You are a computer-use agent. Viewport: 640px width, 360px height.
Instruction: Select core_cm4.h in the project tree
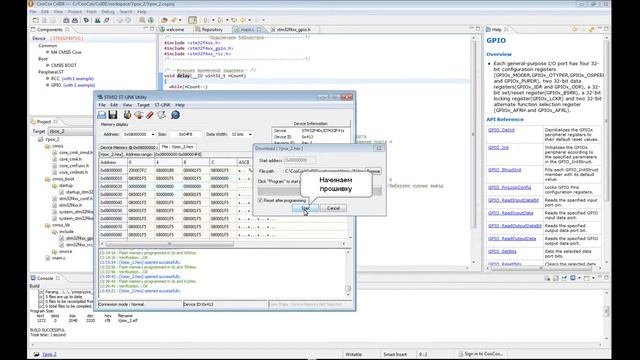click(70, 159)
